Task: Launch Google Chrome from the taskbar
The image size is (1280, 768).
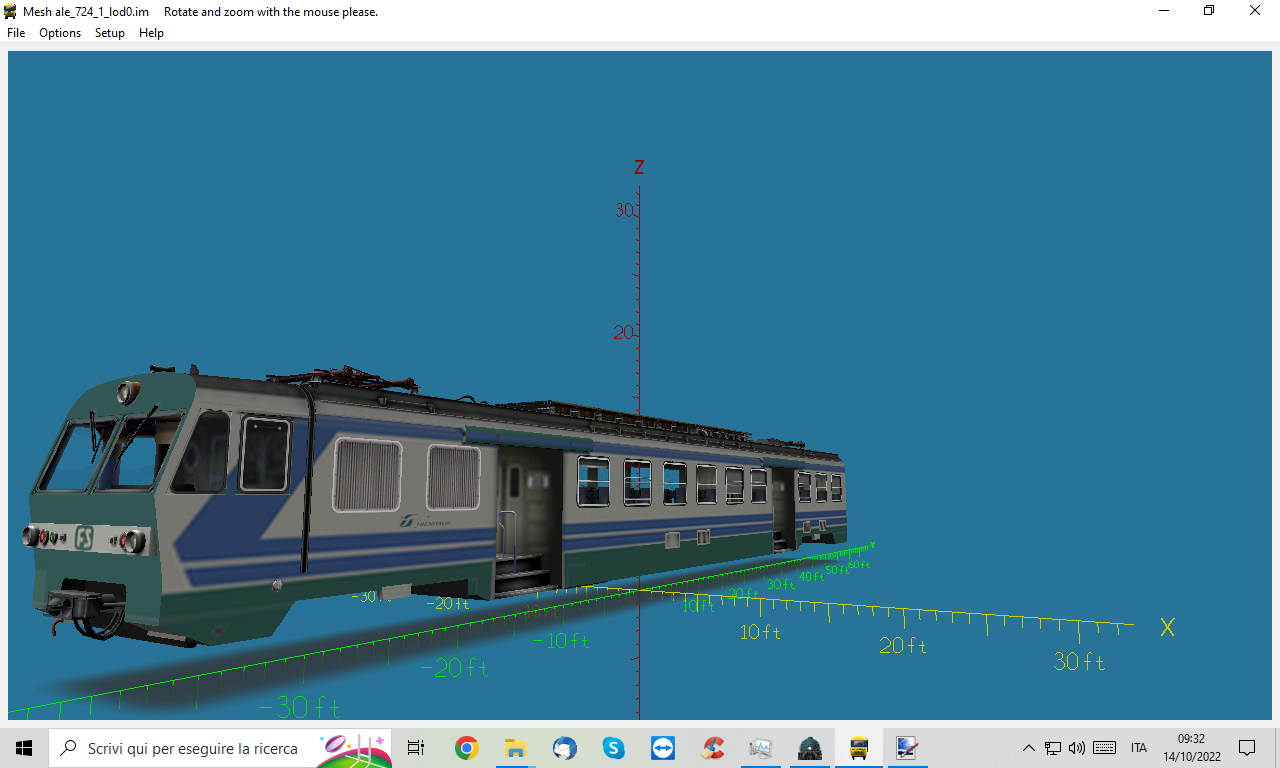Action: pyautogui.click(x=466, y=748)
